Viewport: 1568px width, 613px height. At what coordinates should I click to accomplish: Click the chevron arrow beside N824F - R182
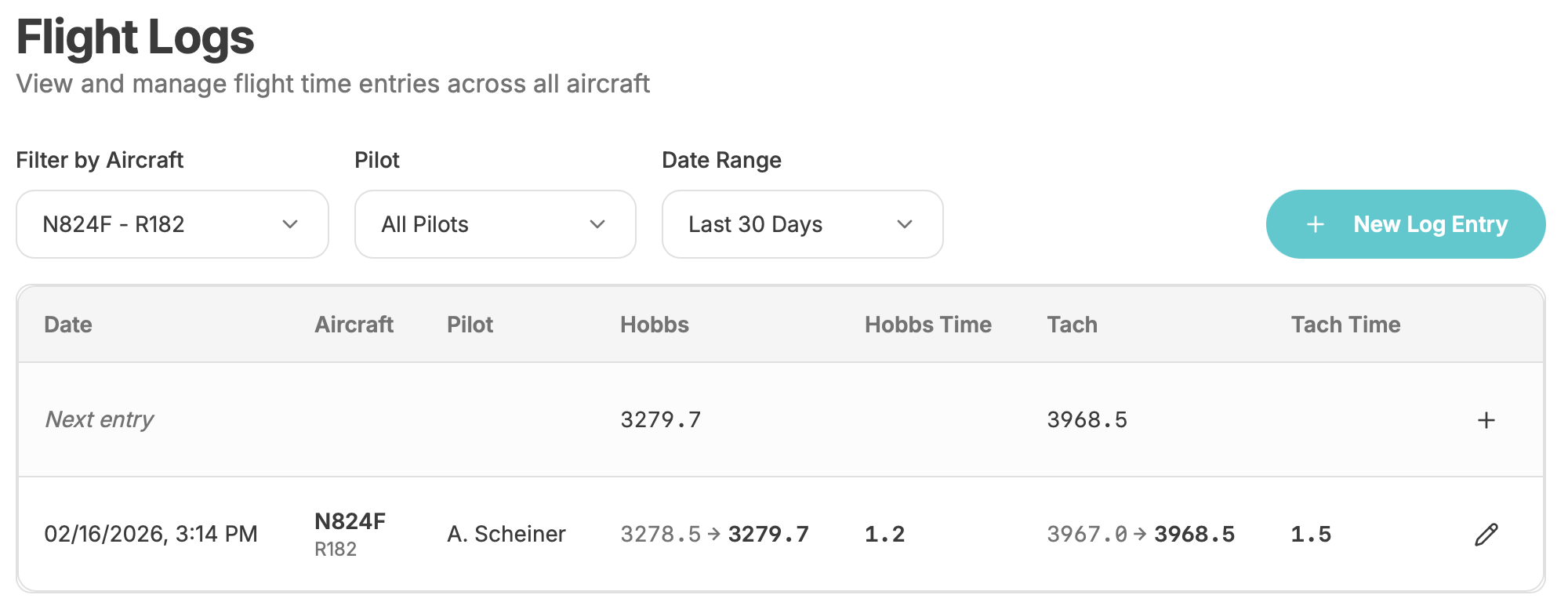tap(290, 225)
